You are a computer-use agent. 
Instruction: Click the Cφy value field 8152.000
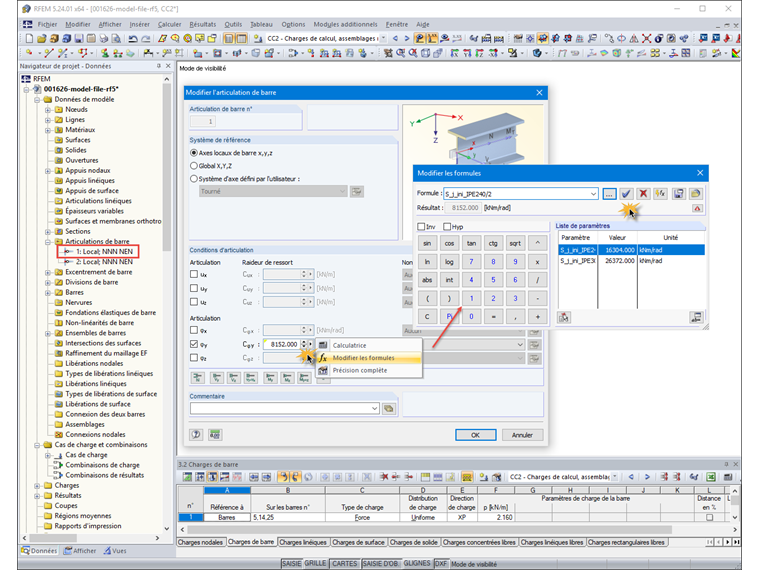point(282,344)
